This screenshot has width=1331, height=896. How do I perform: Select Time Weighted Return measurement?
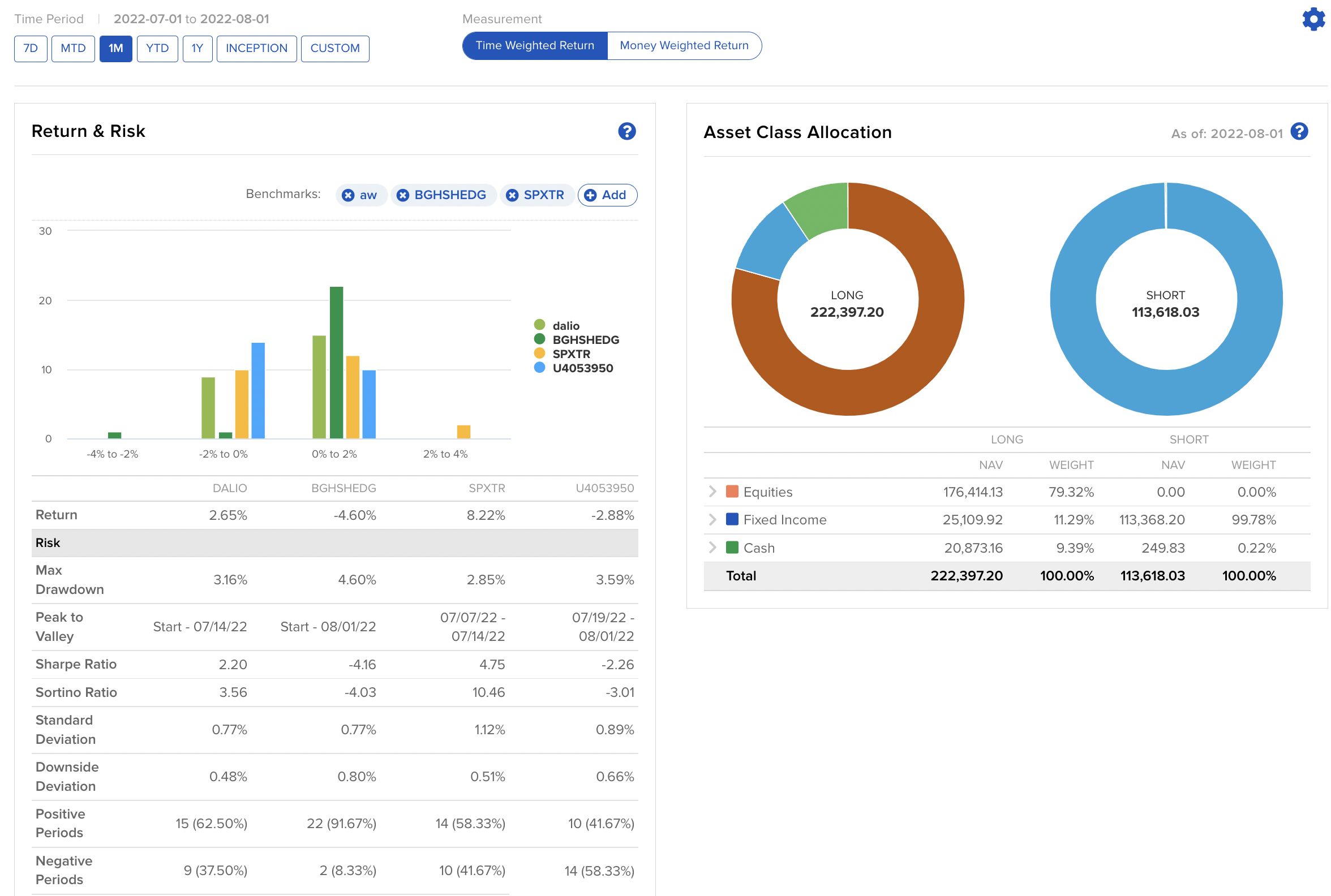click(535, 46)
